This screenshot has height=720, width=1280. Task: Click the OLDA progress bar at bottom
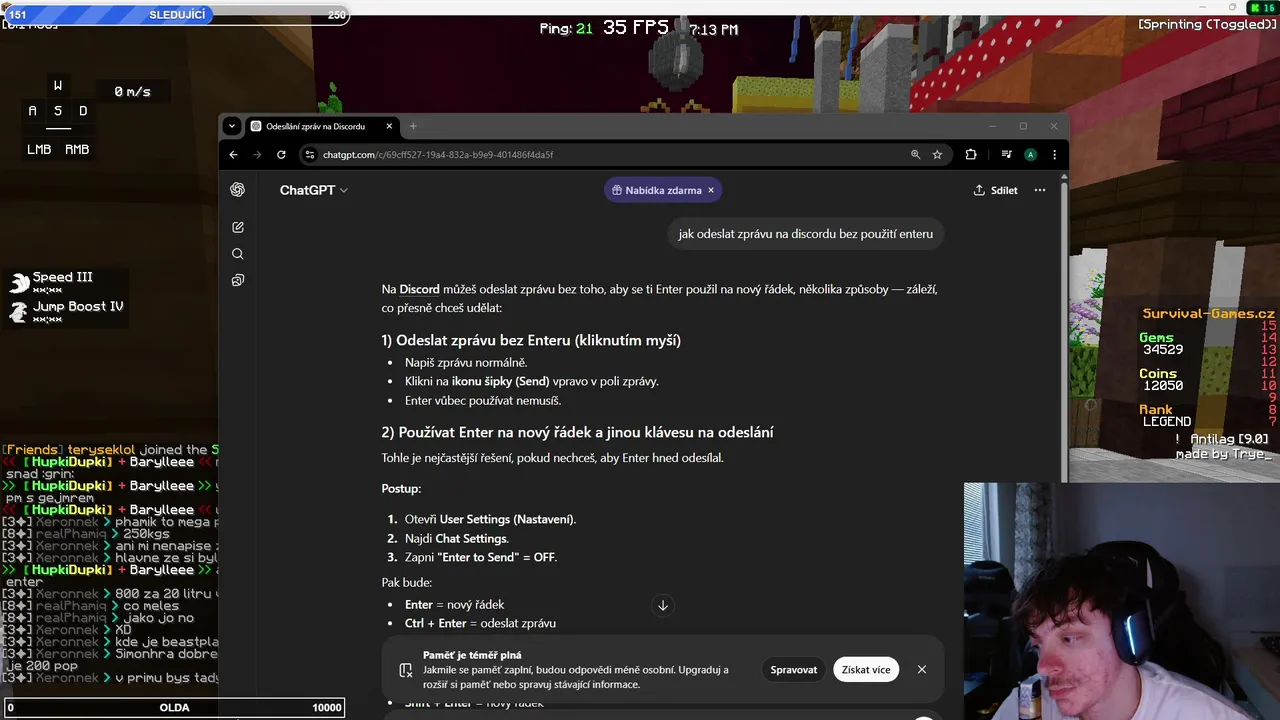point(173,707)
